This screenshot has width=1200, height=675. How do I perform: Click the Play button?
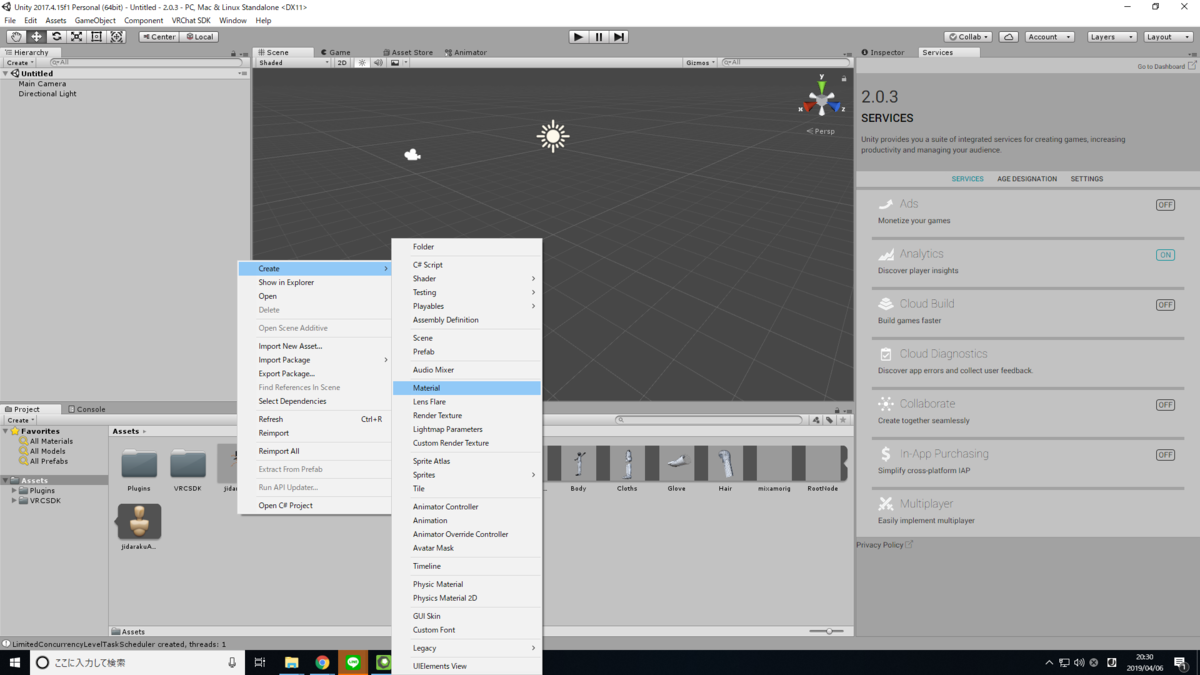pos(578,37)
